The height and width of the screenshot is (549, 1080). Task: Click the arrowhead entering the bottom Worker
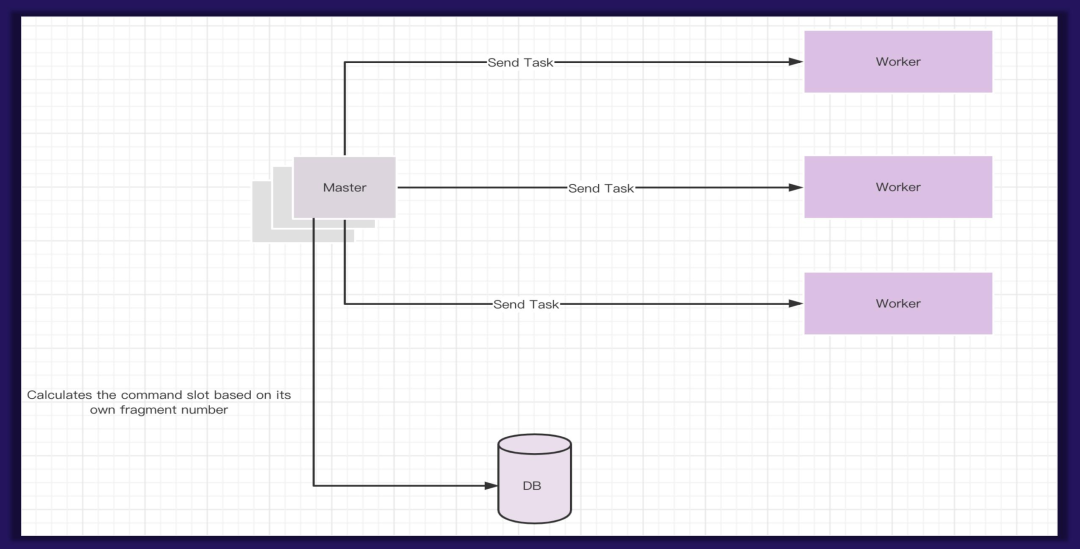point(796,304)
